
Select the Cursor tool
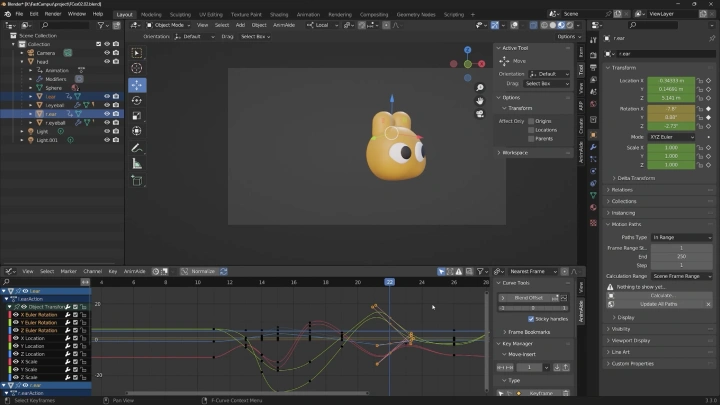(137, 68)
